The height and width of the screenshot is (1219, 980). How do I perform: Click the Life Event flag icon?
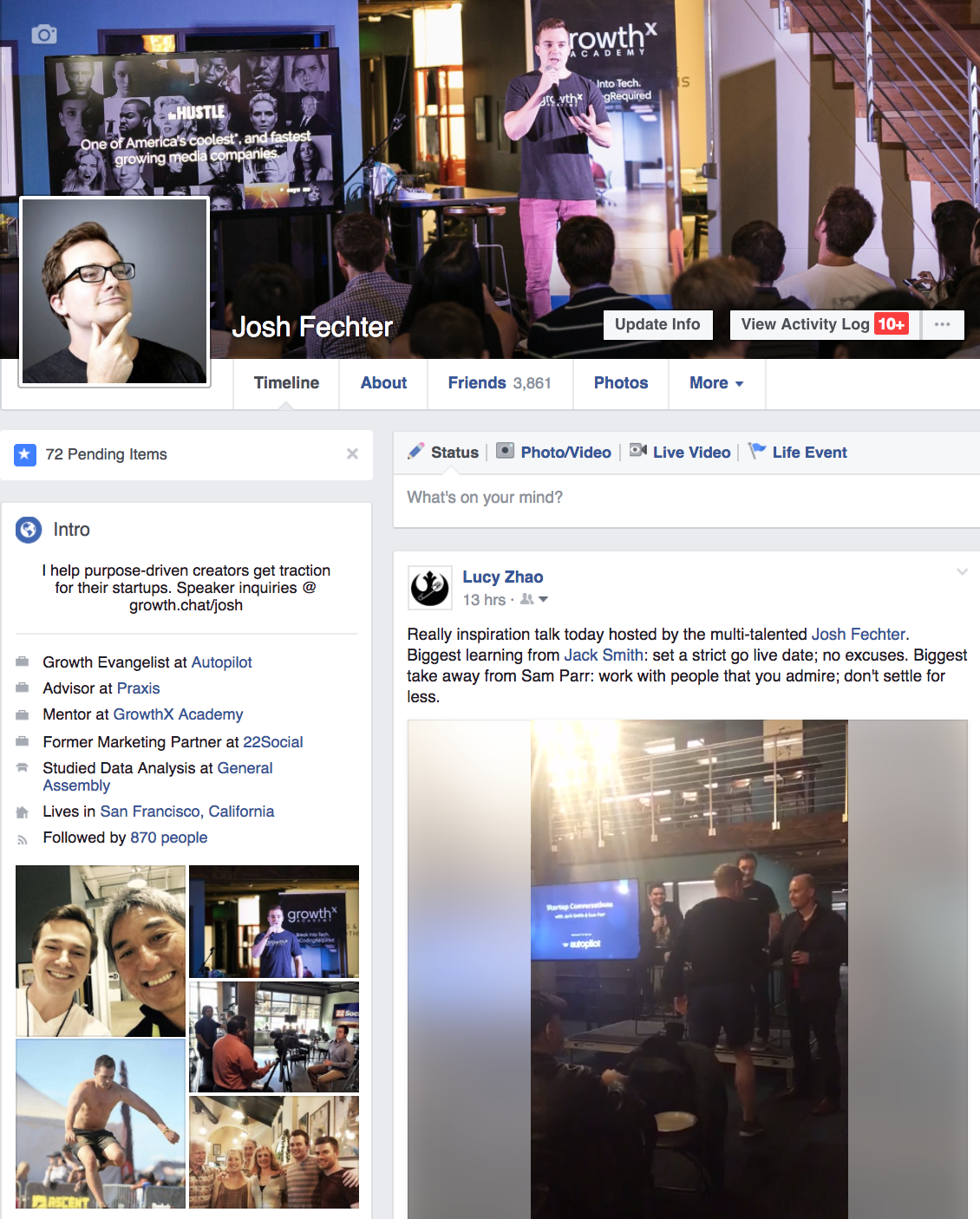[x=757, y=451]
